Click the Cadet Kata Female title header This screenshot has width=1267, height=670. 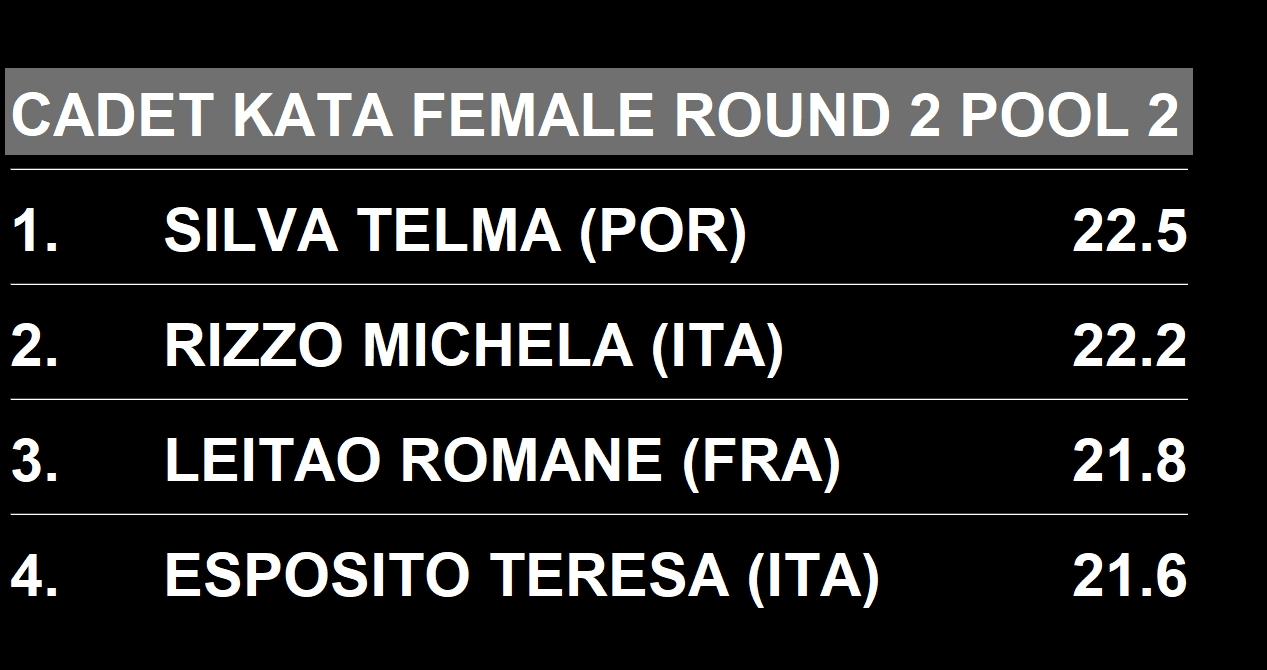tap(596, 115)
